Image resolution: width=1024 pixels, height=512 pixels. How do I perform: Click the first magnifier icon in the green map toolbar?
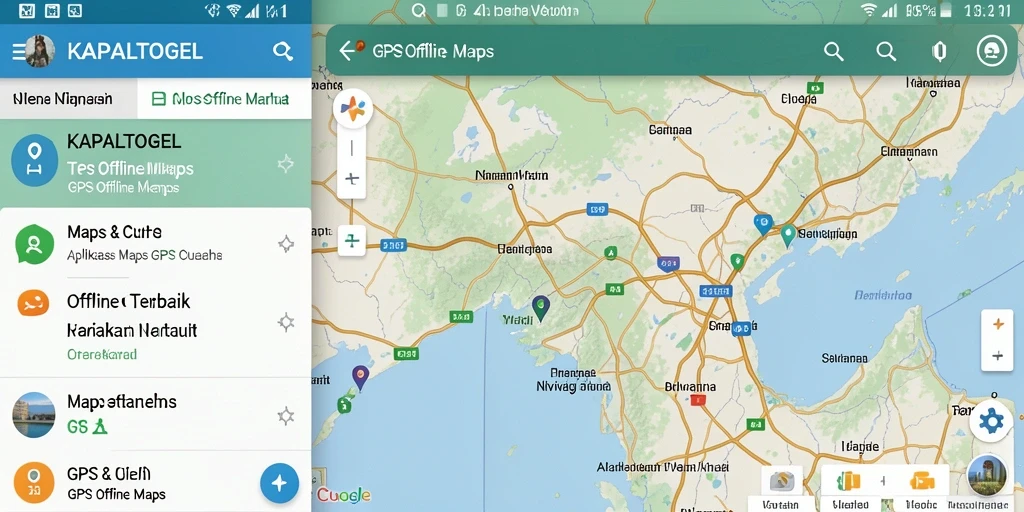tap(834, 51)
